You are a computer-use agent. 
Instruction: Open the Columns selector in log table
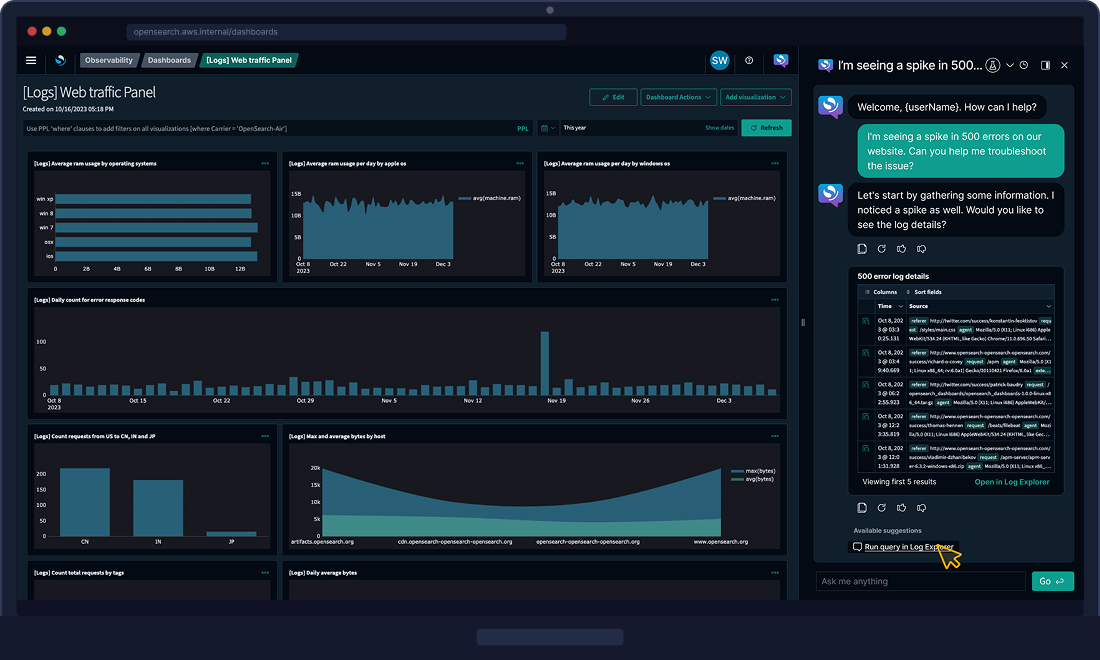[881, 292]
